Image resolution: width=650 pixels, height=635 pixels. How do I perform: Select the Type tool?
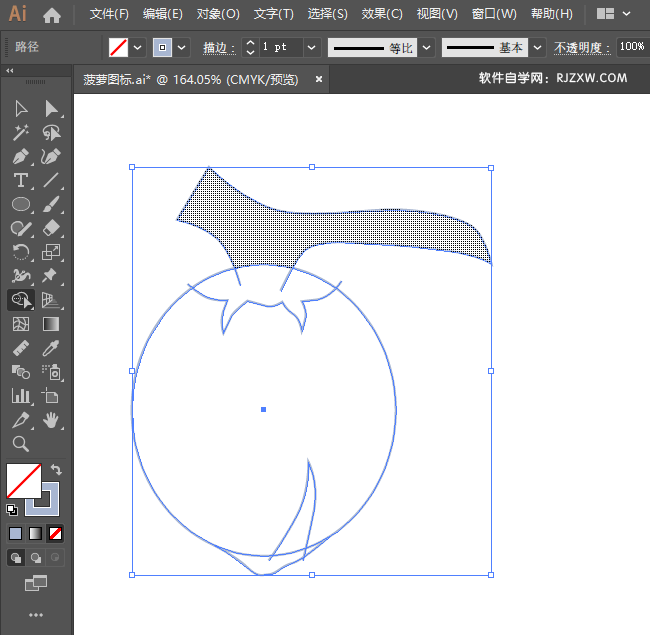click(20, 181)
